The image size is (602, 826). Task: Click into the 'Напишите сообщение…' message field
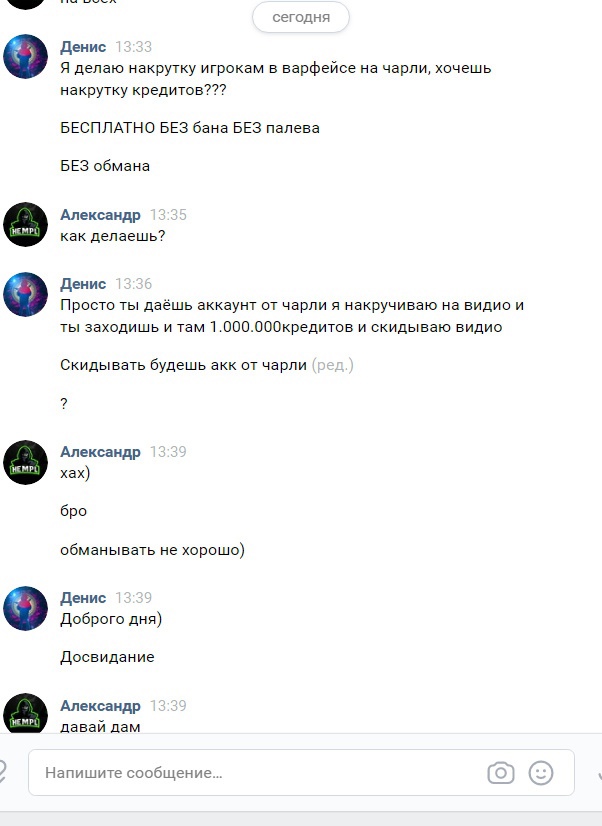(x=301, y=773)
